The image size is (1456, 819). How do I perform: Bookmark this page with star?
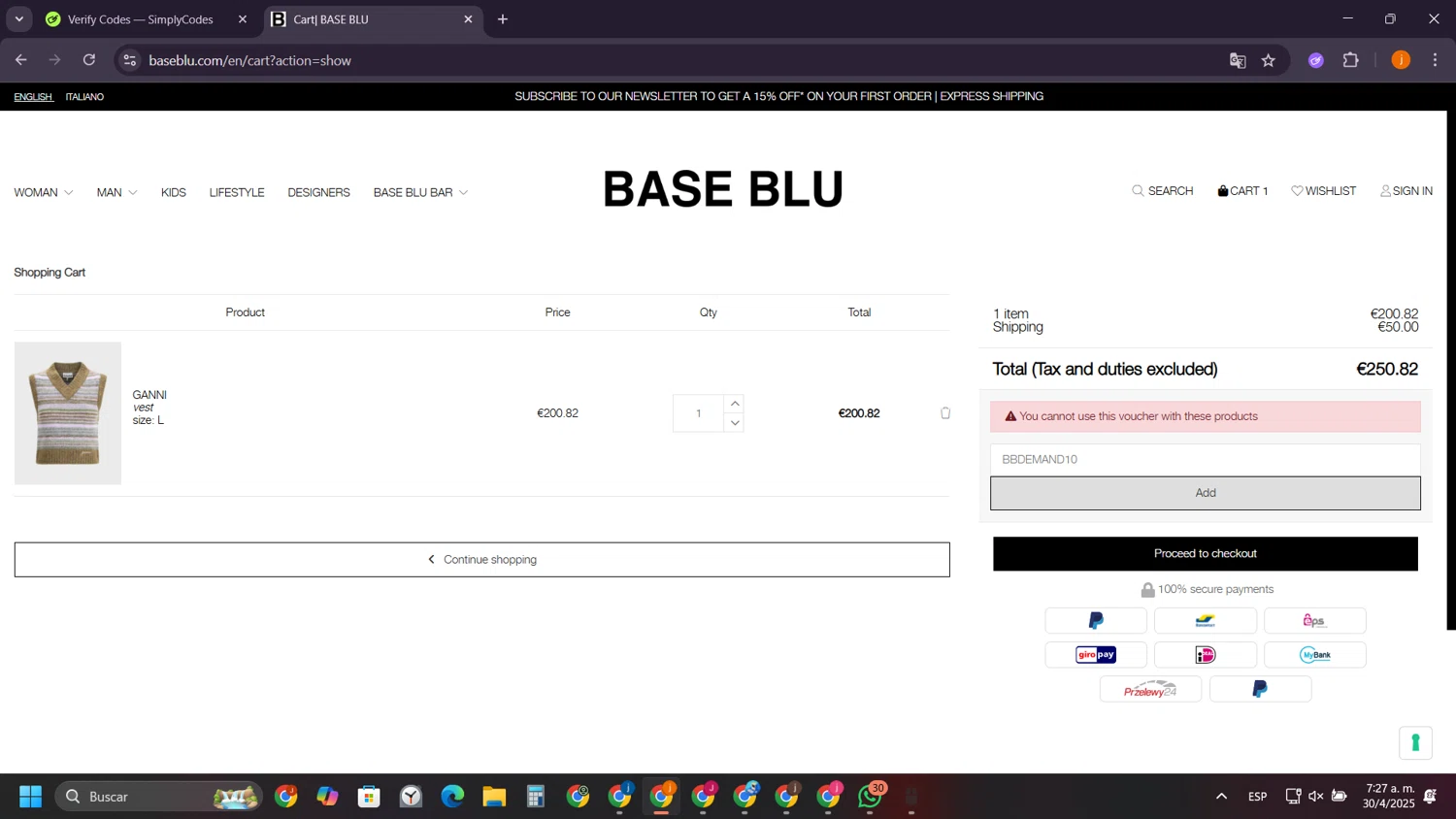pyautogui.click(x=1269, y=60)
